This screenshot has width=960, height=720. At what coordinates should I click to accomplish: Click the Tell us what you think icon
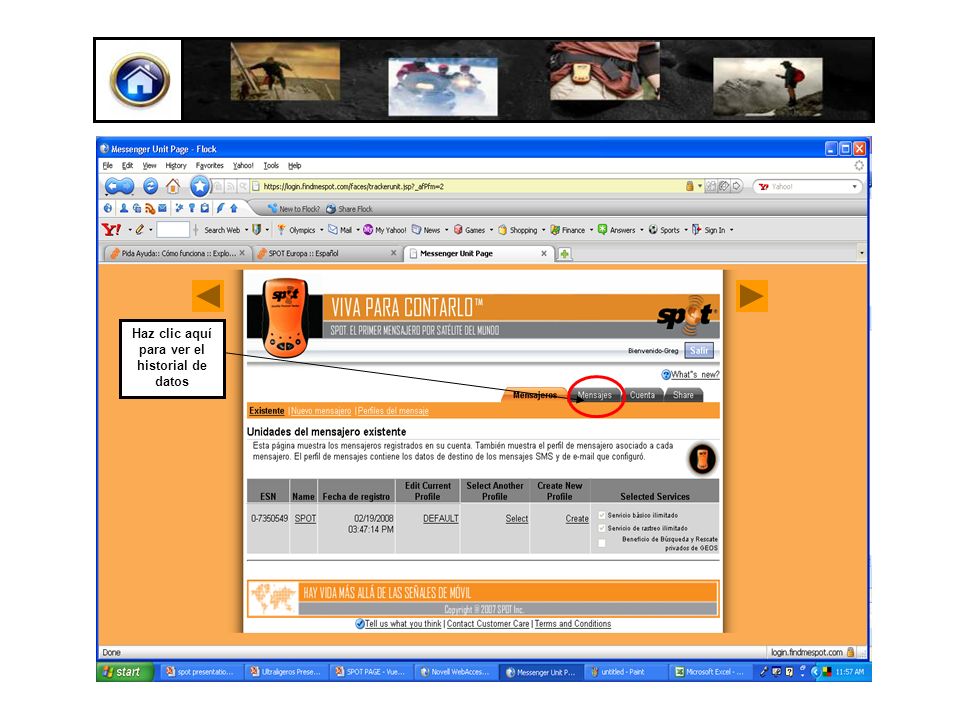360,624
